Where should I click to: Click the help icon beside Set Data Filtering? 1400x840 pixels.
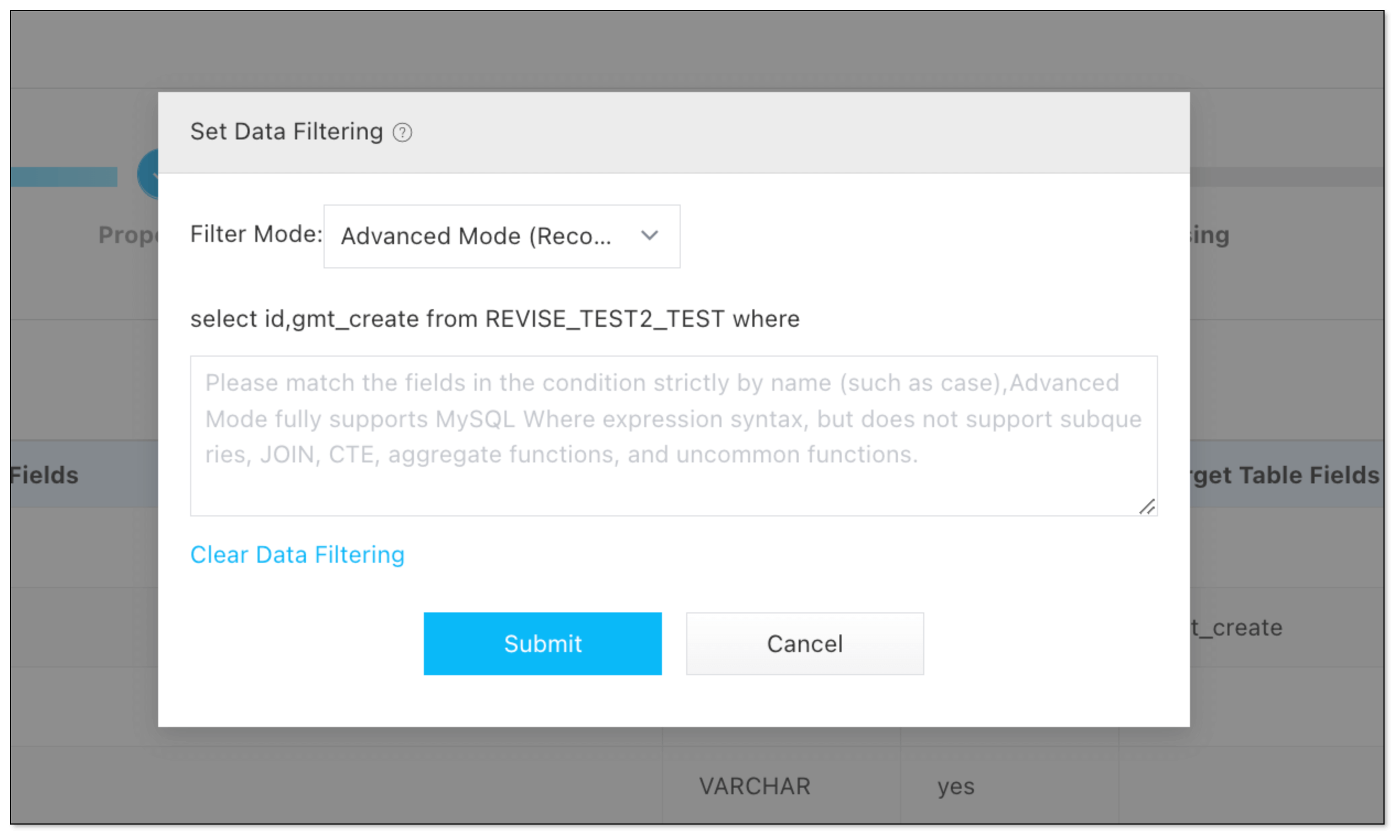click(x=402, y=132)
